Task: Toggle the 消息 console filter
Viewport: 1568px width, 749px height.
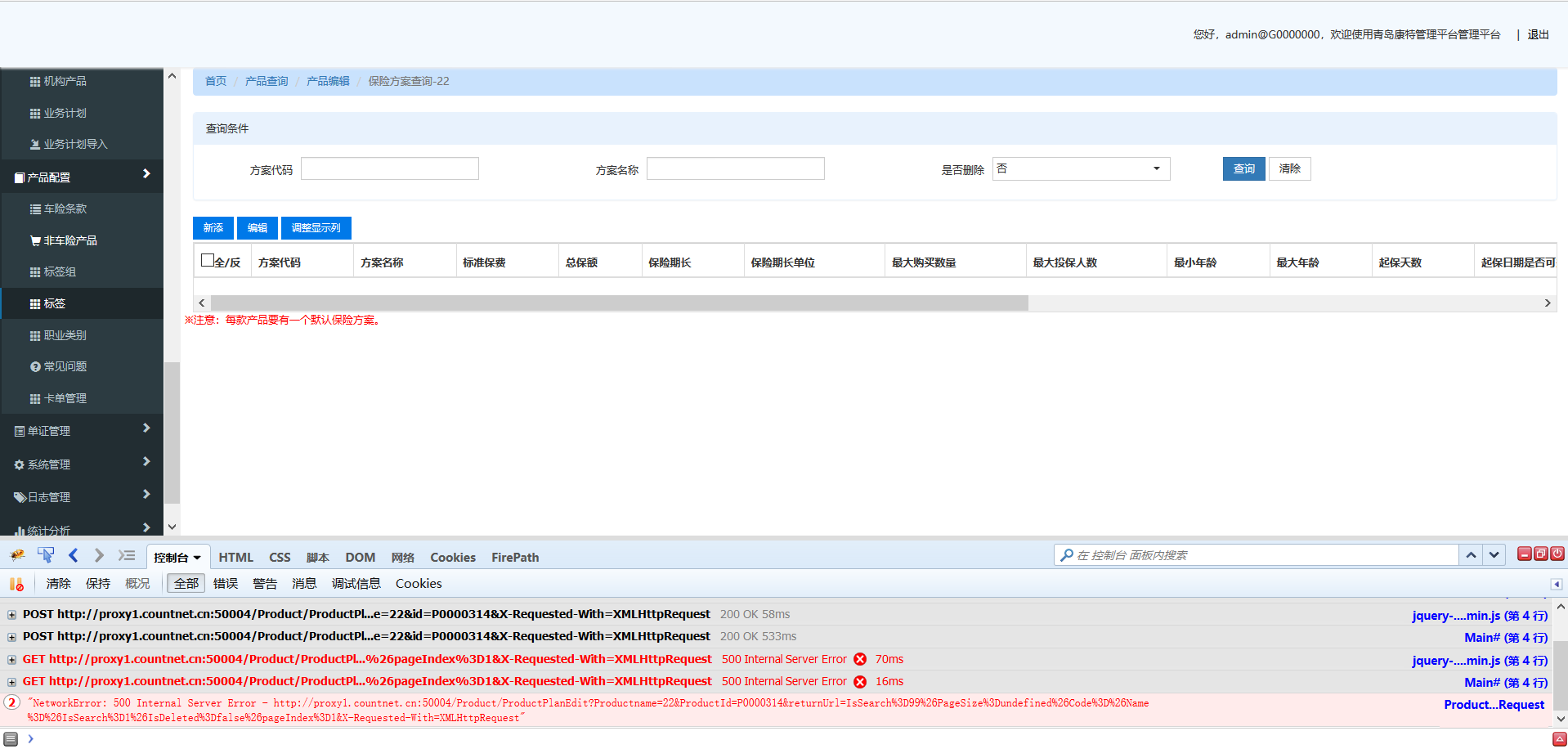Action: click(x=304, y=584)
